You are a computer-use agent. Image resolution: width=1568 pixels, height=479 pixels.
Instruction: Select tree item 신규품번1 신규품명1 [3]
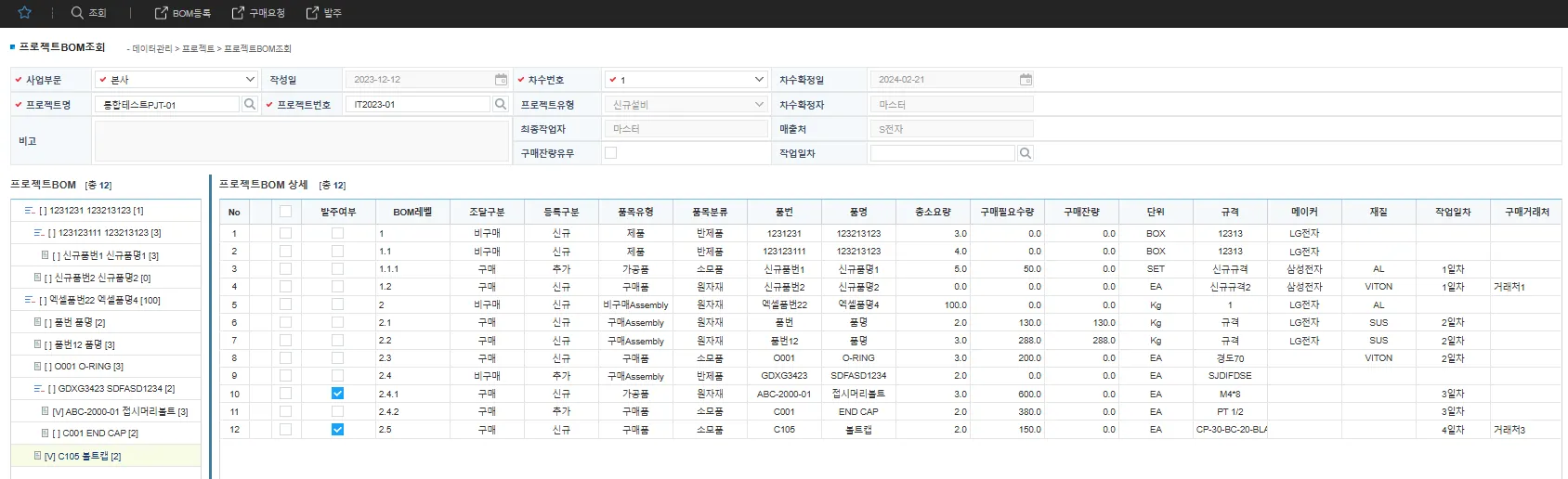[x=105, y=255]
